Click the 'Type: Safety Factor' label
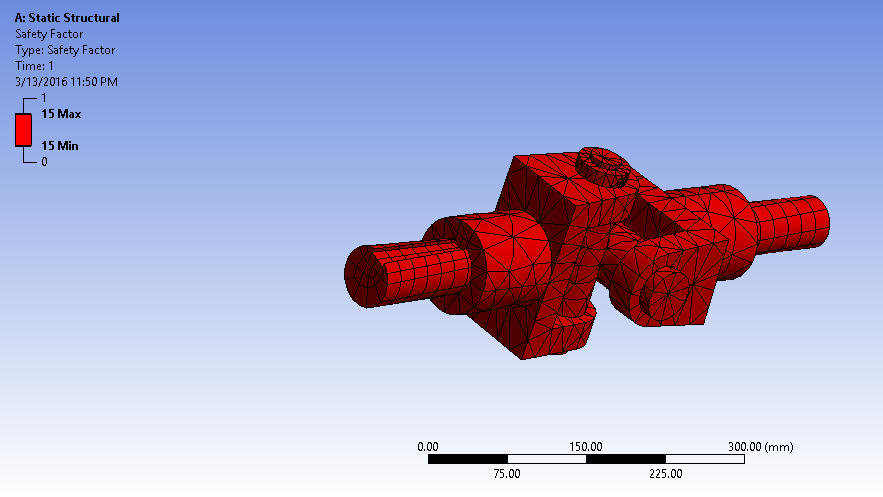This screenshot has height=497, width=883. (x=65, y=50)
